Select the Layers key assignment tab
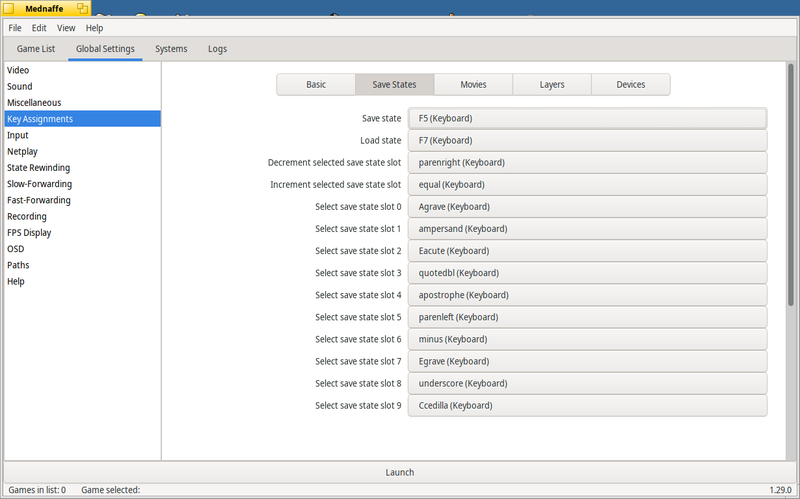Viewport: 800px width, 499px height. tap(552, 85)
